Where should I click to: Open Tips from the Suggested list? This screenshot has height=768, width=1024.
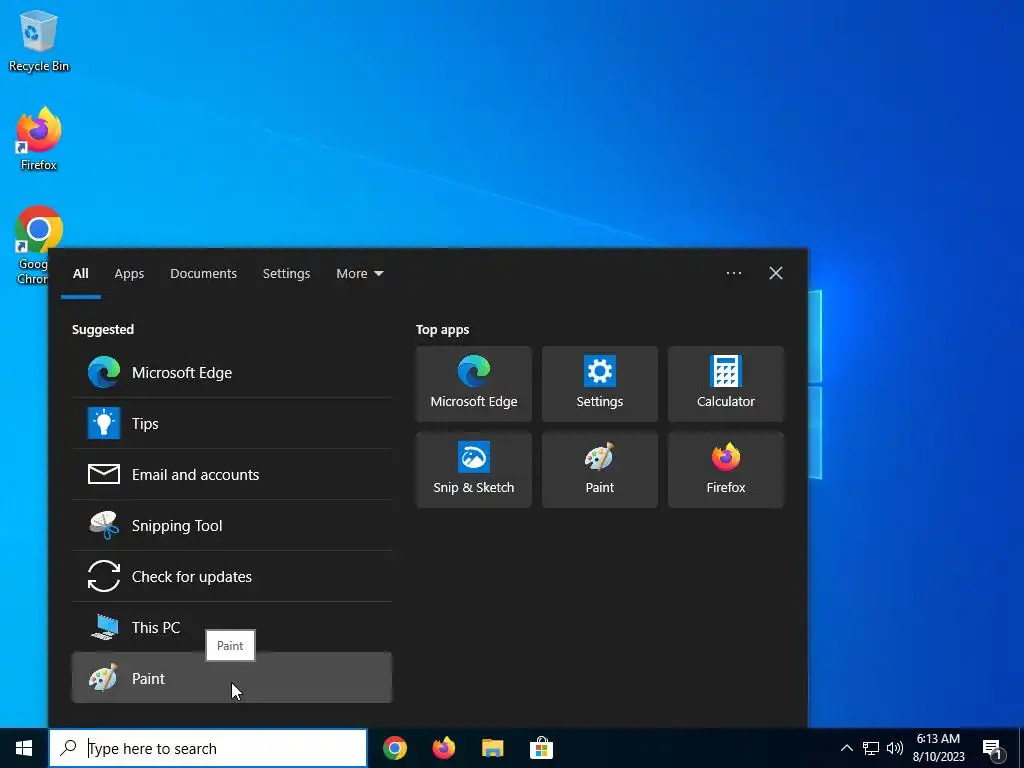[232, 423]
